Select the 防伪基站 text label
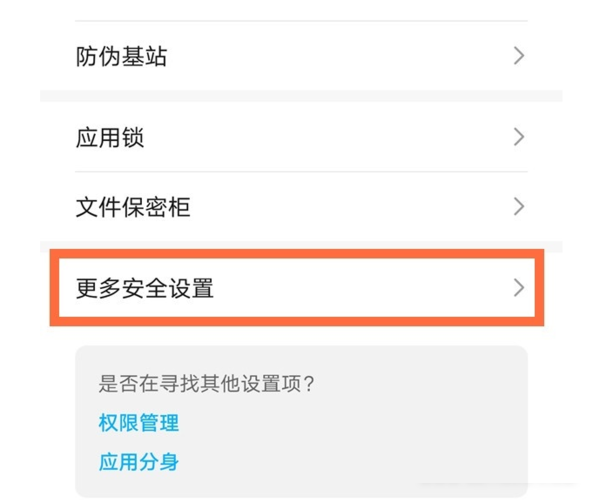The height and width of the screenshot is (503, 600). click(x=121, y=57)
